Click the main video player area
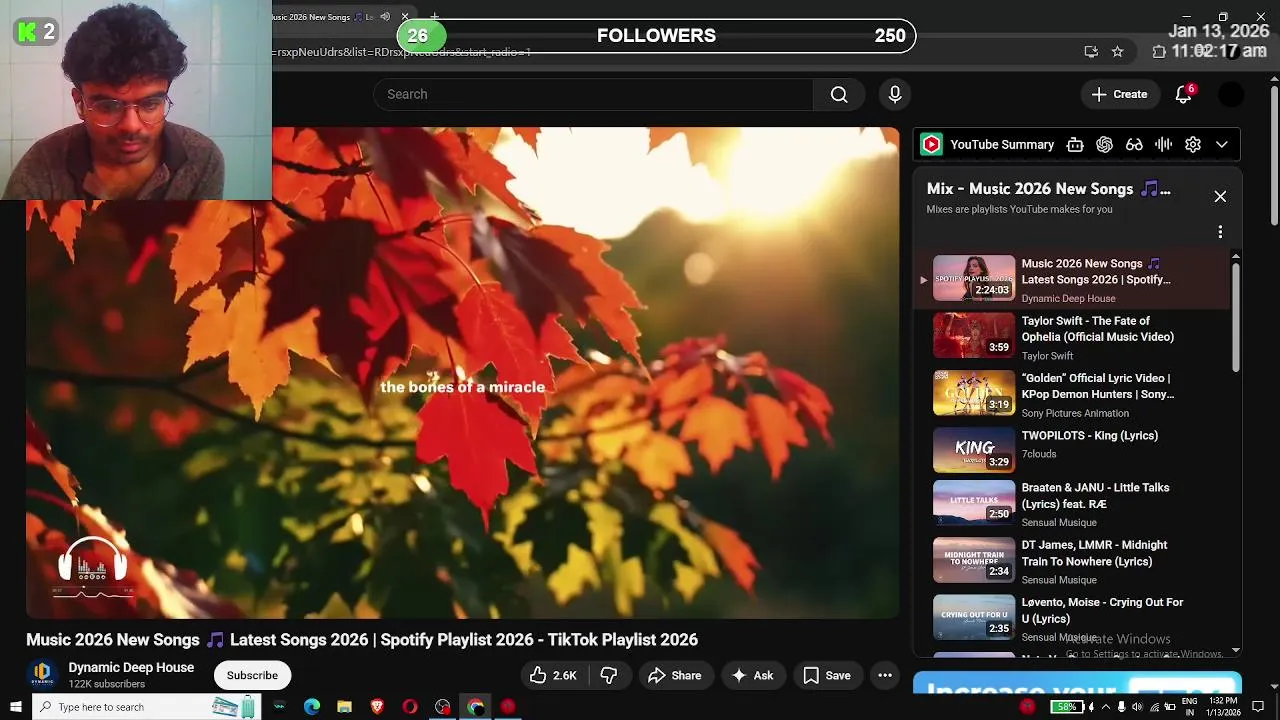This screenshot has width=1280, height=720. [x=463, y=373]
